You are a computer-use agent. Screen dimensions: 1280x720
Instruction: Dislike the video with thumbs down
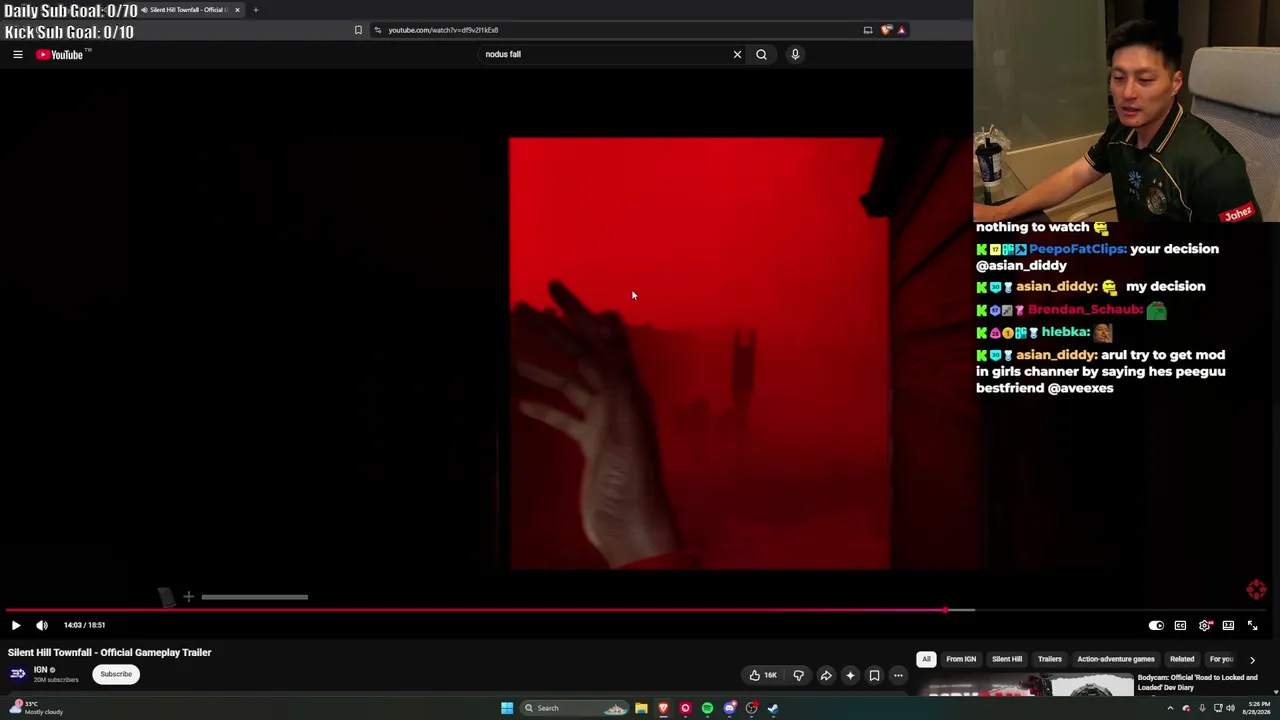coord(798,675)
